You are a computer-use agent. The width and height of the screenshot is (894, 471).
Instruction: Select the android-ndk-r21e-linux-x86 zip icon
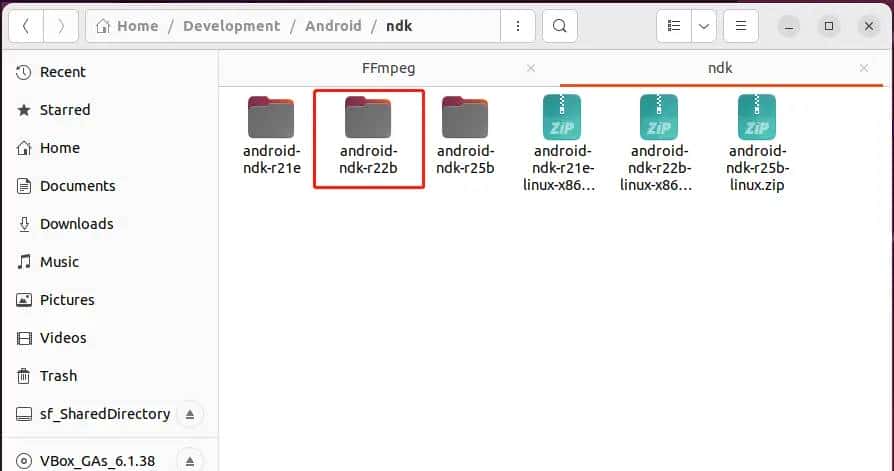pos(562,117)
